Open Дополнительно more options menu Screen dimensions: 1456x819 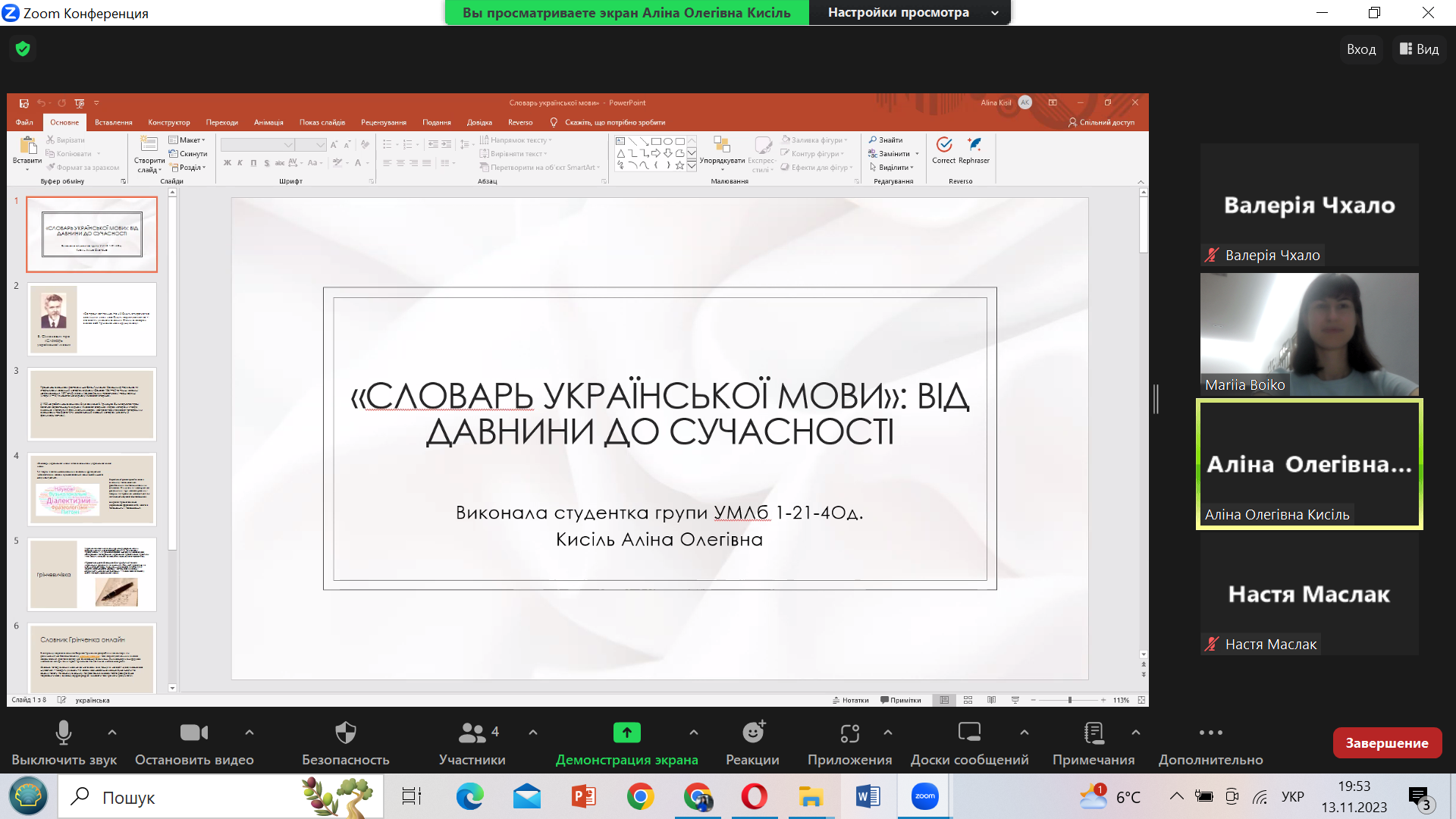point(1210,733)
